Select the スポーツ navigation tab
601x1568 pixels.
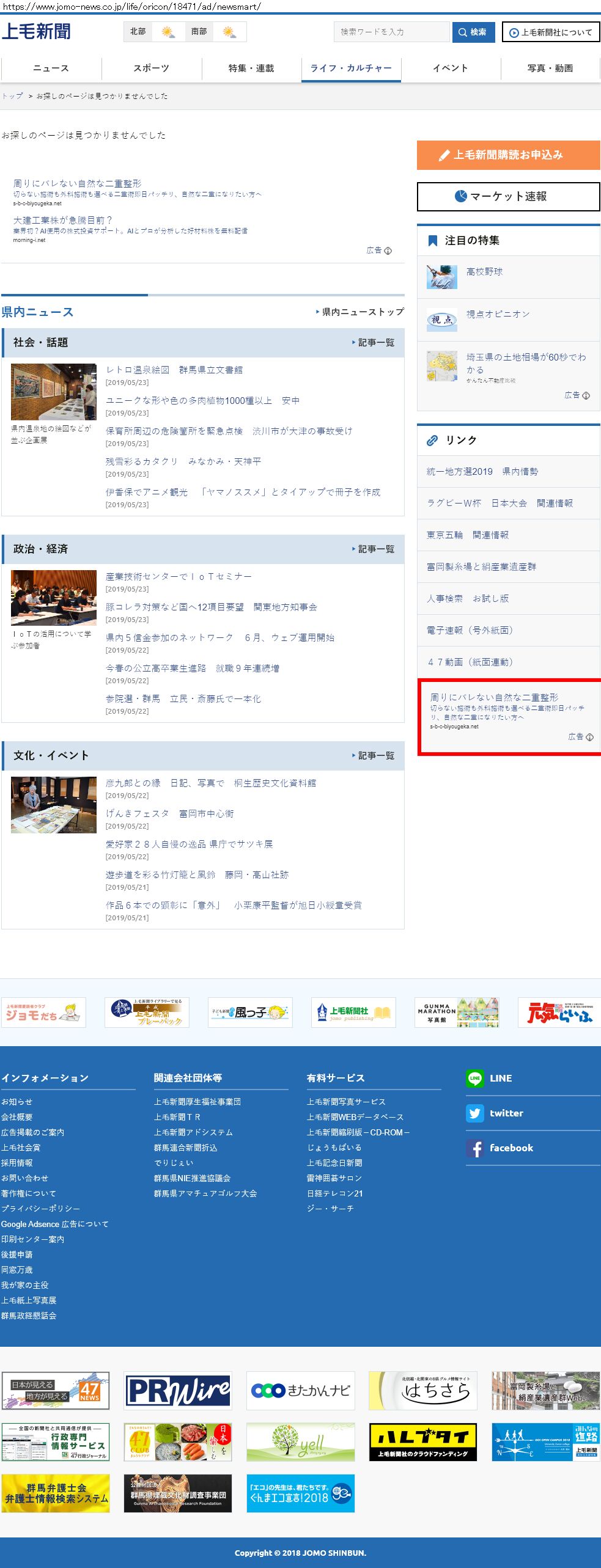coord(151,68)
